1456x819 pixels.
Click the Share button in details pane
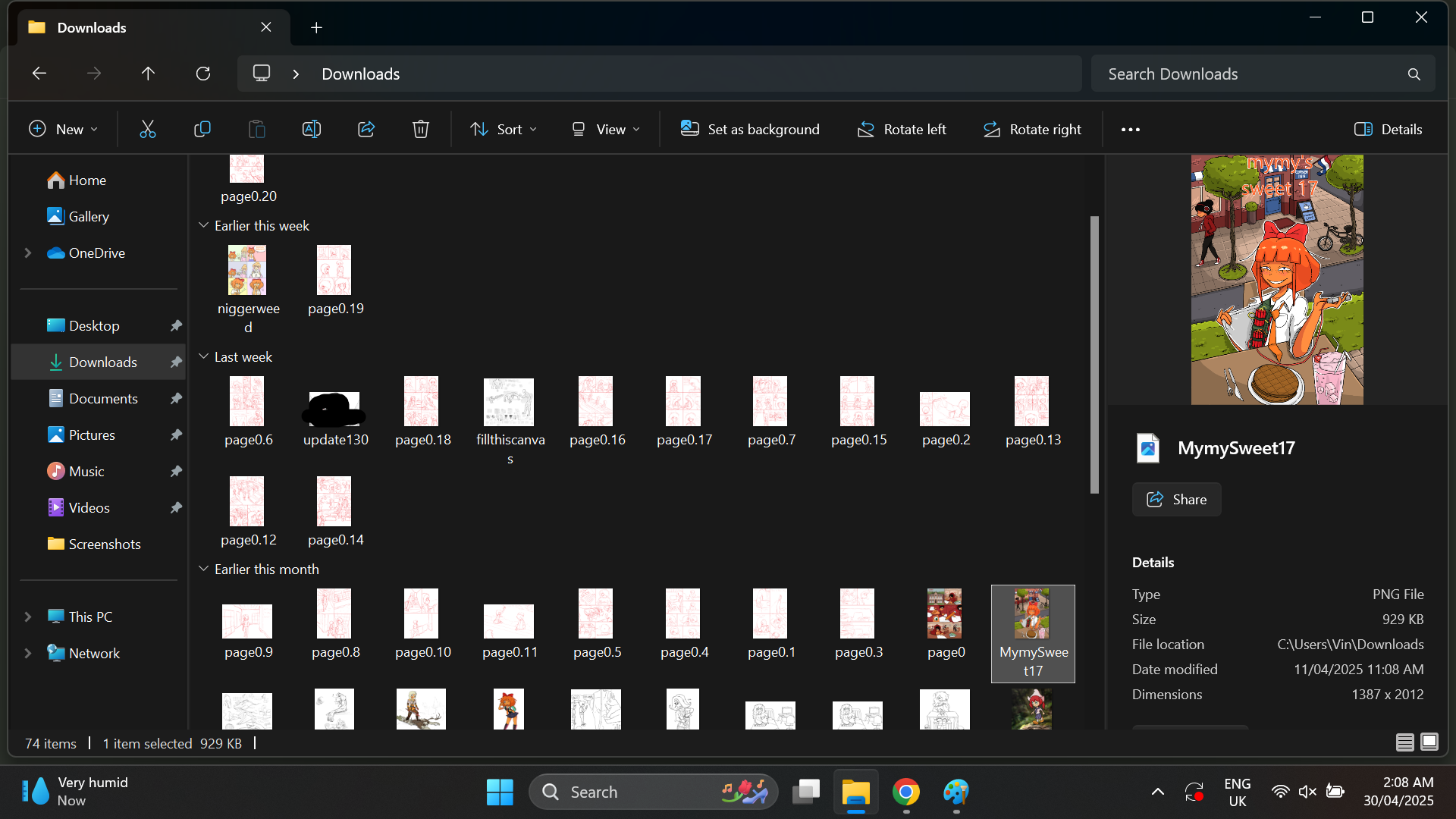1176,500
